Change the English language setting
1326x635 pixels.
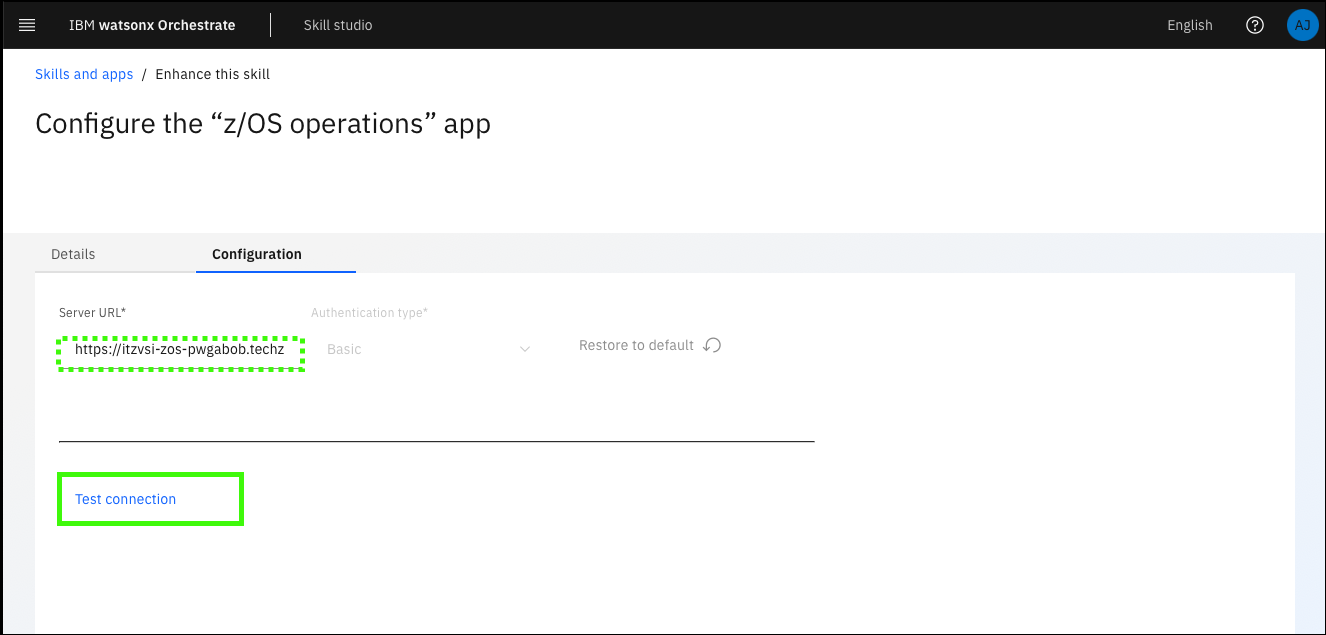(1189, 25)
